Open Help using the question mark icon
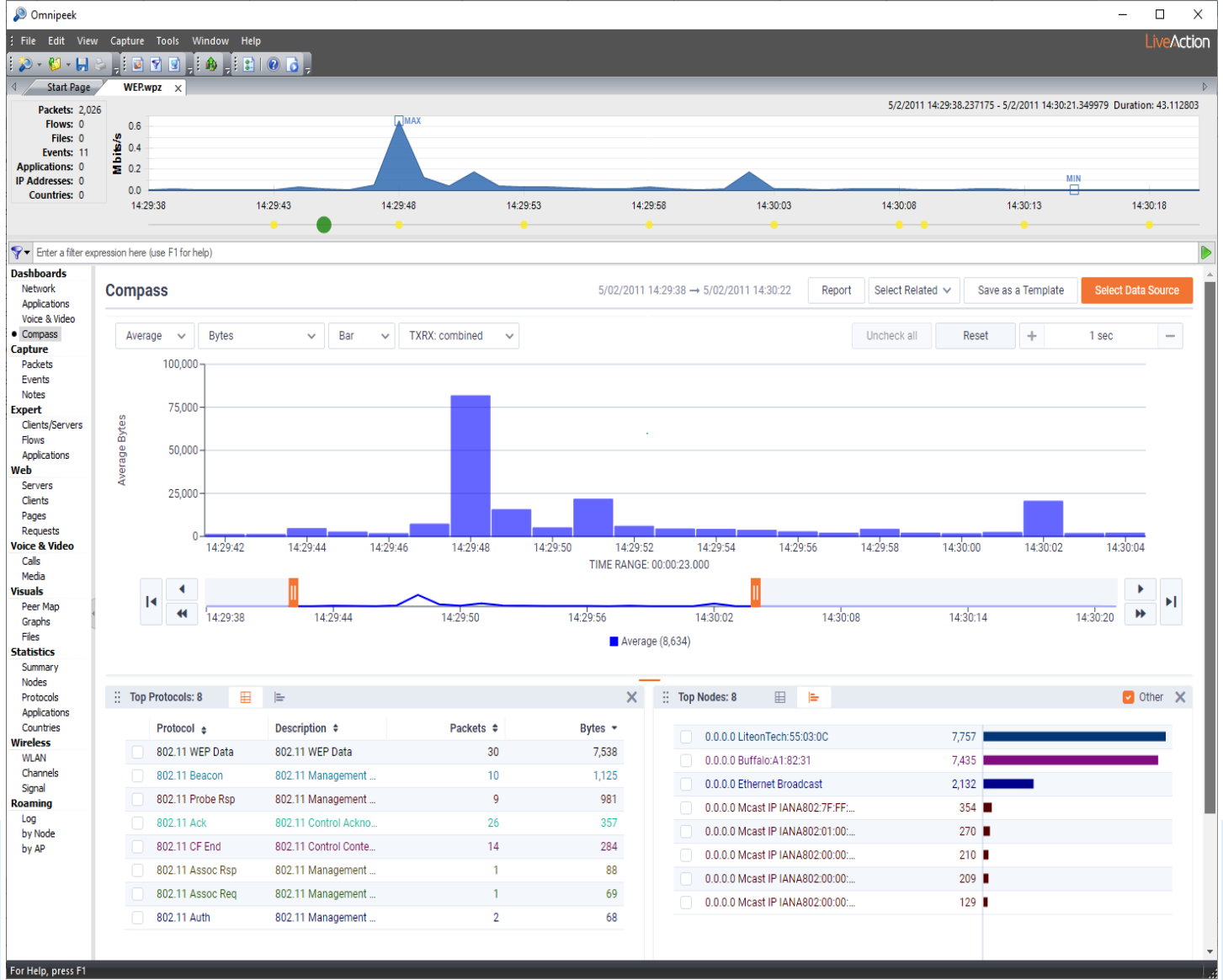This screenshot has height=980, width=1223. tap(273, 64)
